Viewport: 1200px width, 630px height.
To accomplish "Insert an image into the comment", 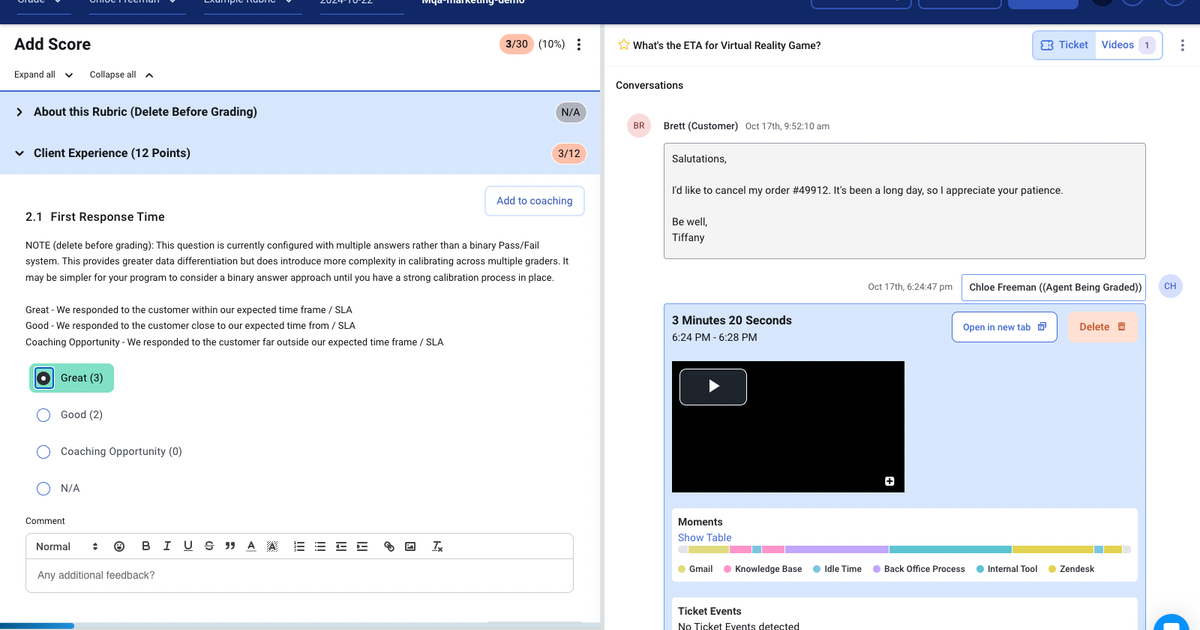I will click(410, 546).
